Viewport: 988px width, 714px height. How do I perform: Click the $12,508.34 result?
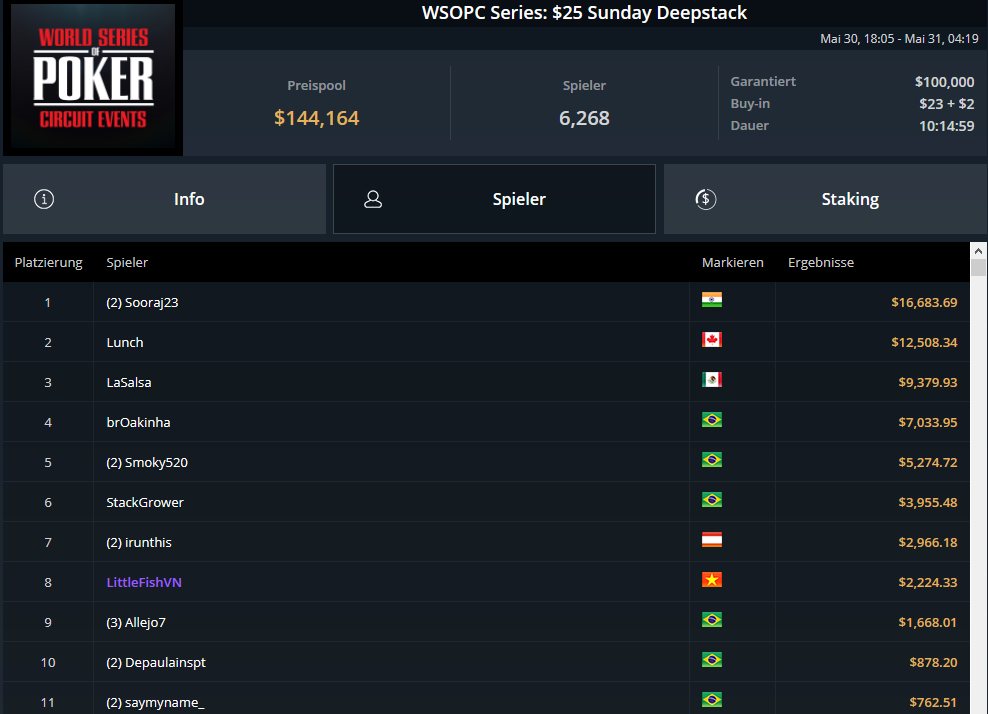(x=924, y=342)
